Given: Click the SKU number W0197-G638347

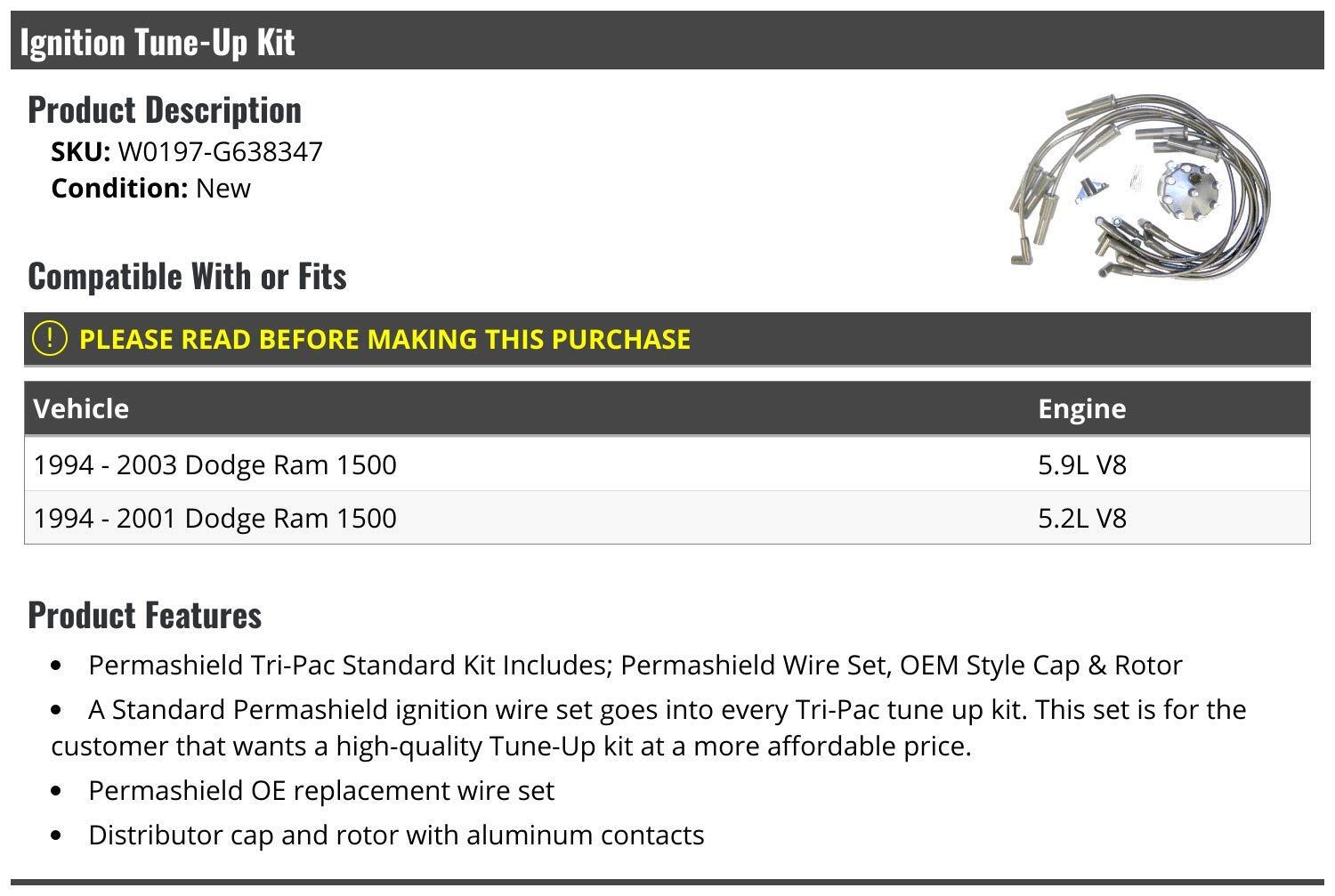Looking at the screenshot, I should click(x=220, y=152).
